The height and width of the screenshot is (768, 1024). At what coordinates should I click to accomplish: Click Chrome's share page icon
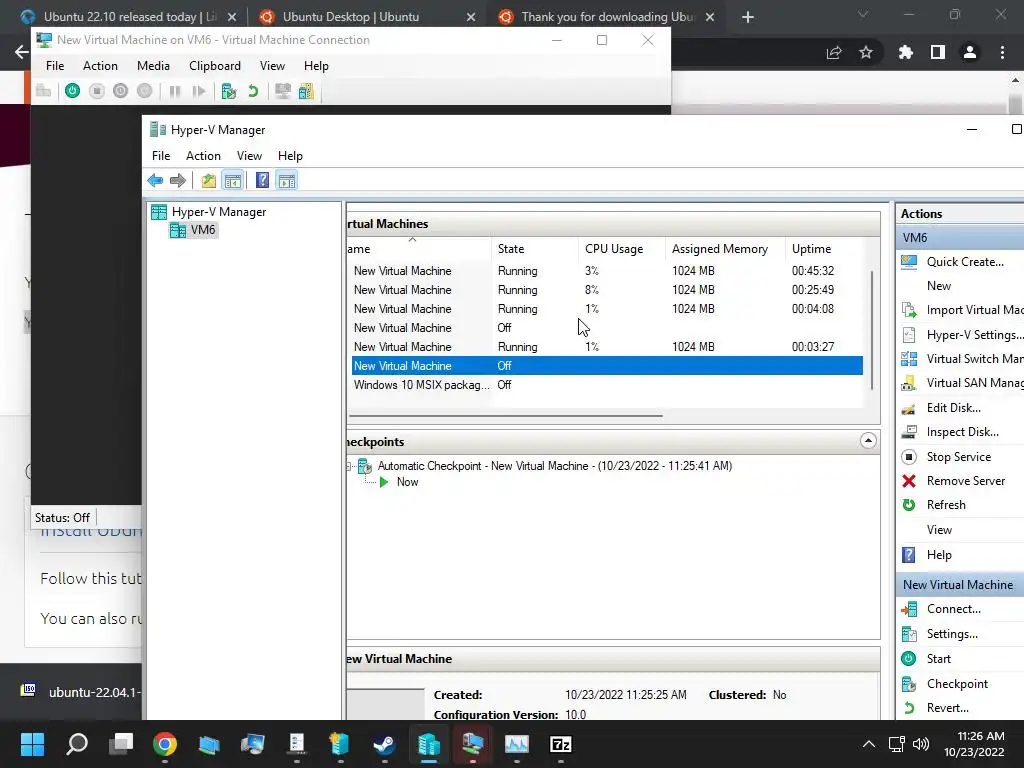pos(834,53)
